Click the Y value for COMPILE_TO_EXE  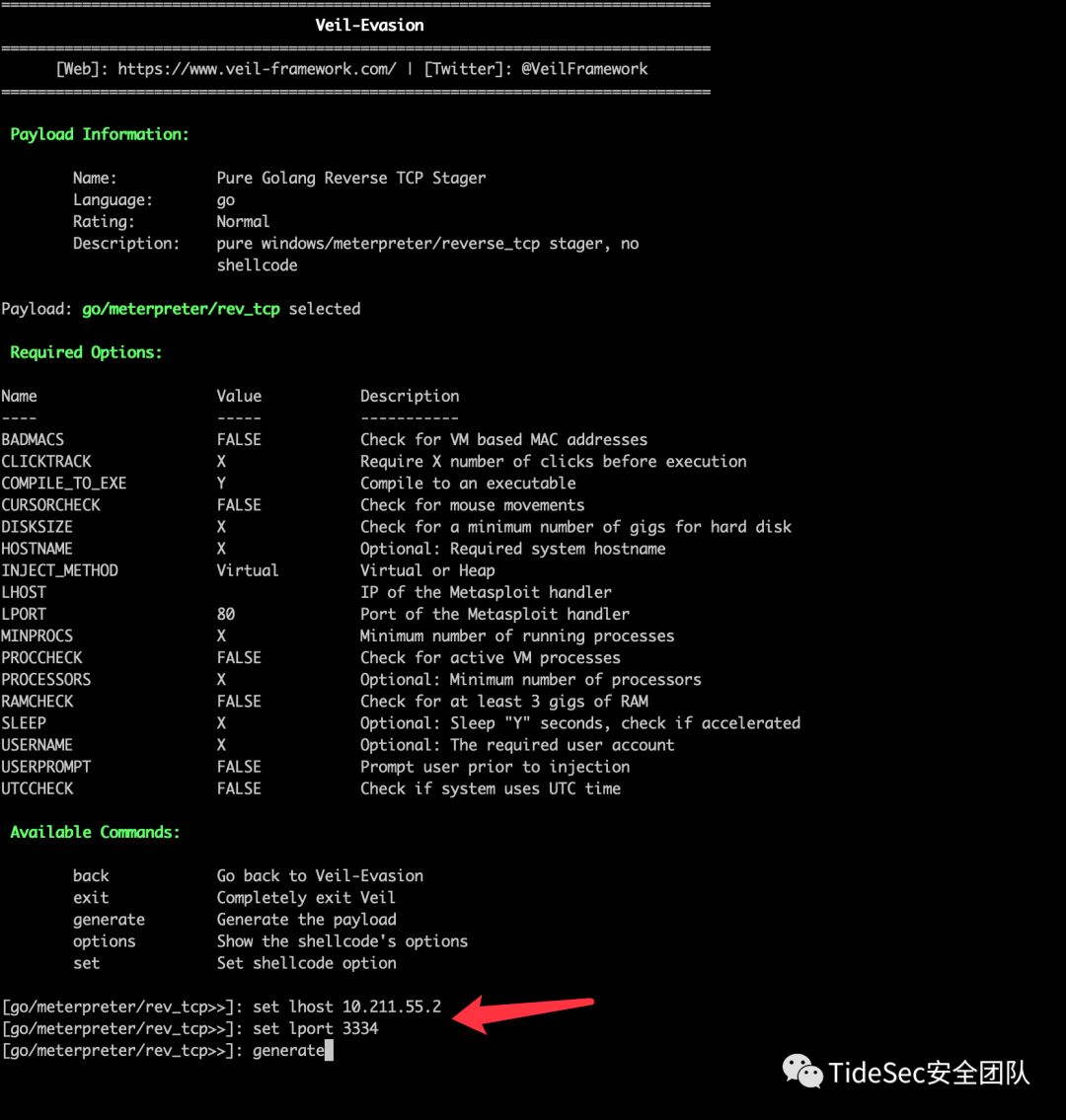point(221,483)
